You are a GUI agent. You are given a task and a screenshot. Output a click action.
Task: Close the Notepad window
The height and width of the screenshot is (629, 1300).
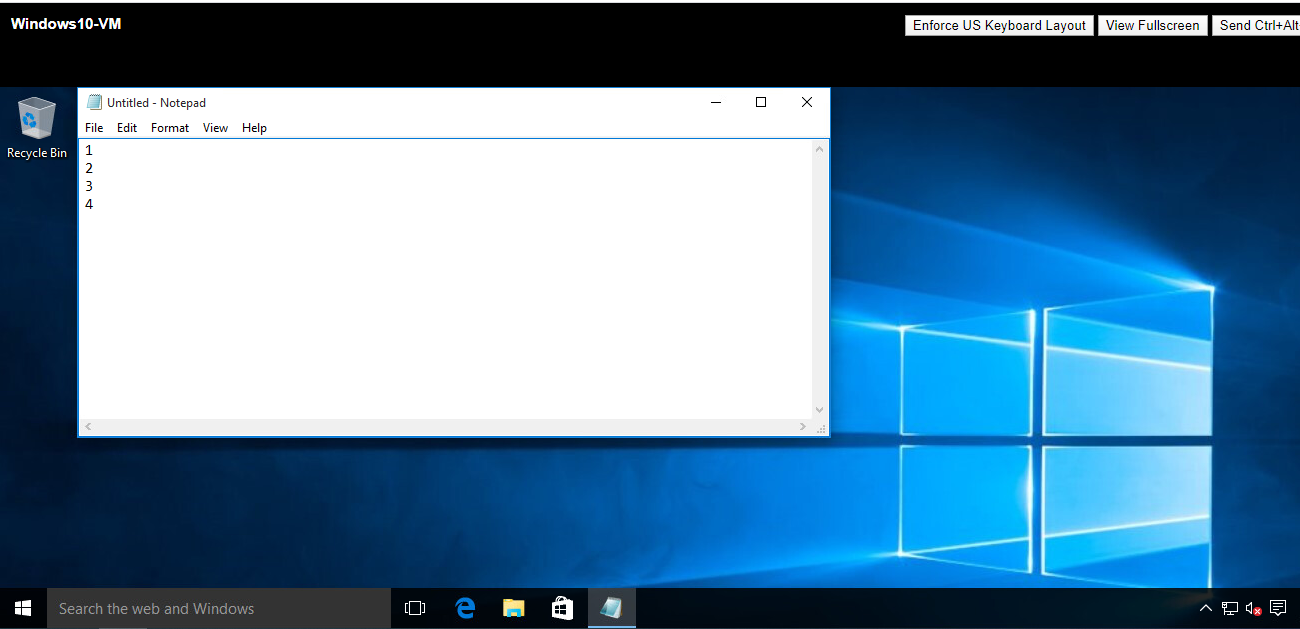tap(807, 102)
